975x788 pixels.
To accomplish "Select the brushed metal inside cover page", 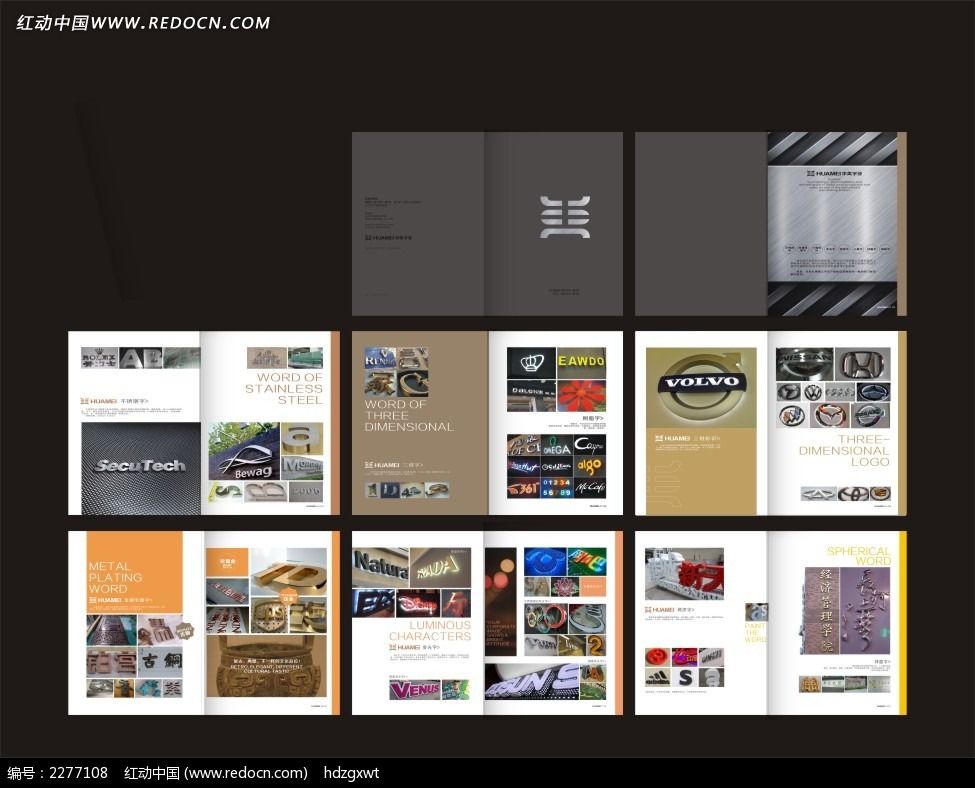I will [x=833, y=223].
